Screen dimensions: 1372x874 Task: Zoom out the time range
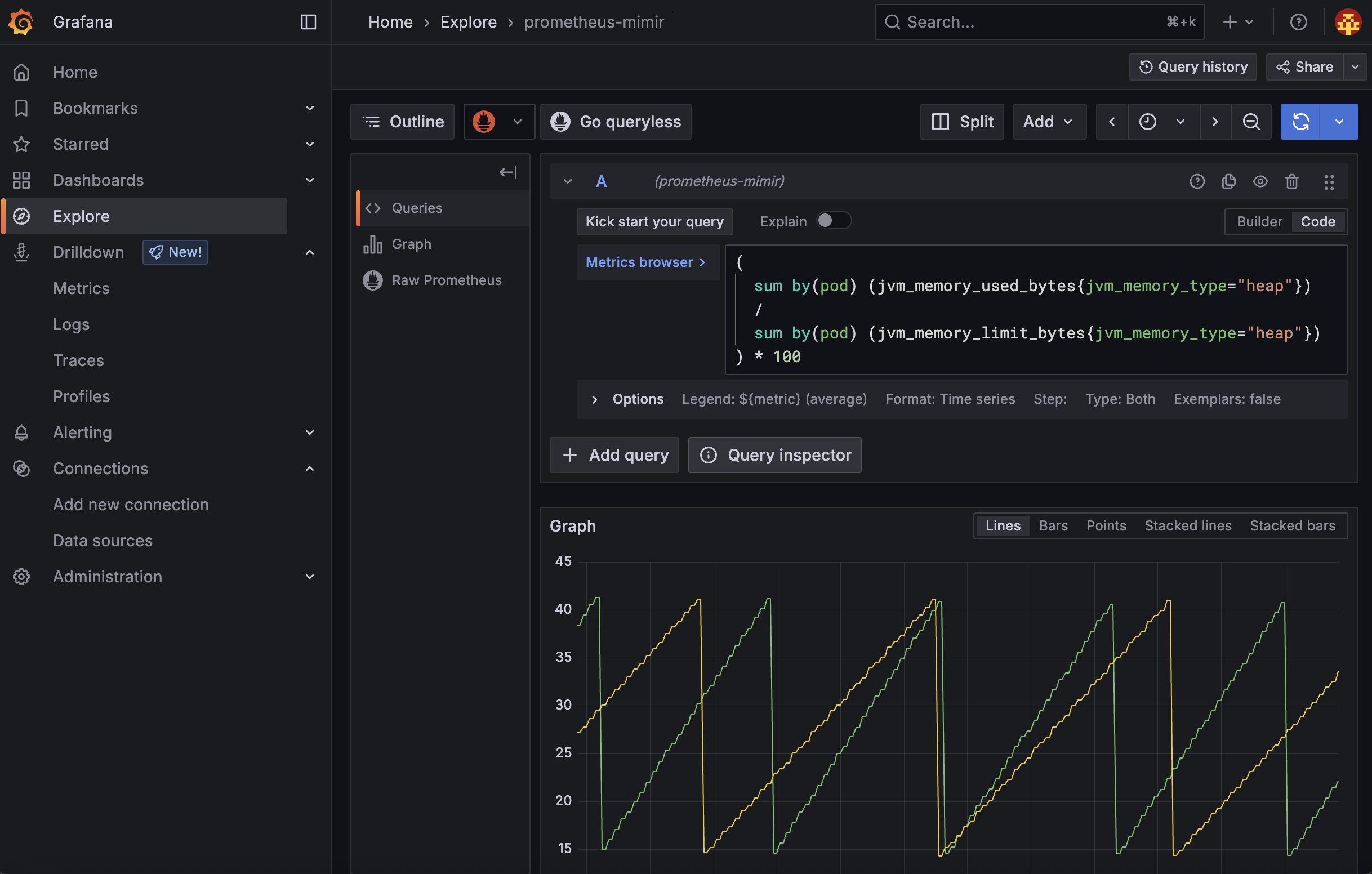pos(1251,121)
